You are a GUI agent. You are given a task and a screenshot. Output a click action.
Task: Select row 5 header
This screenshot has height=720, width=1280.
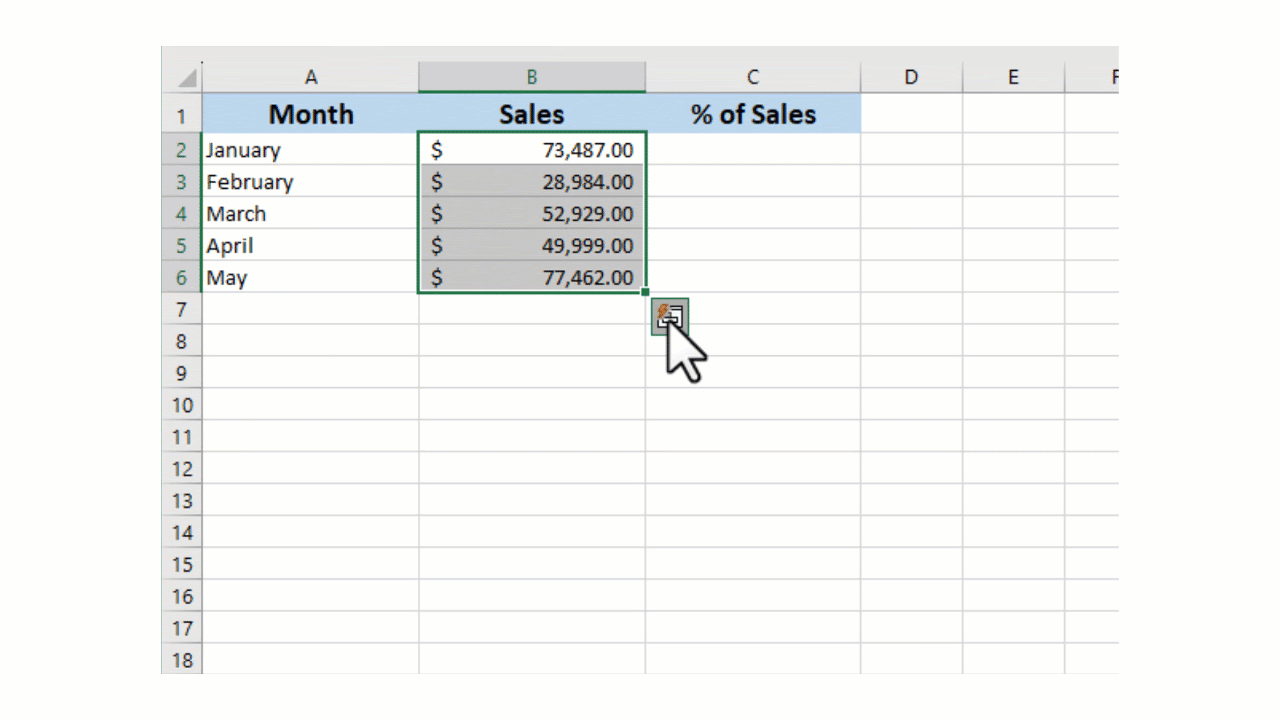point(181,246)
